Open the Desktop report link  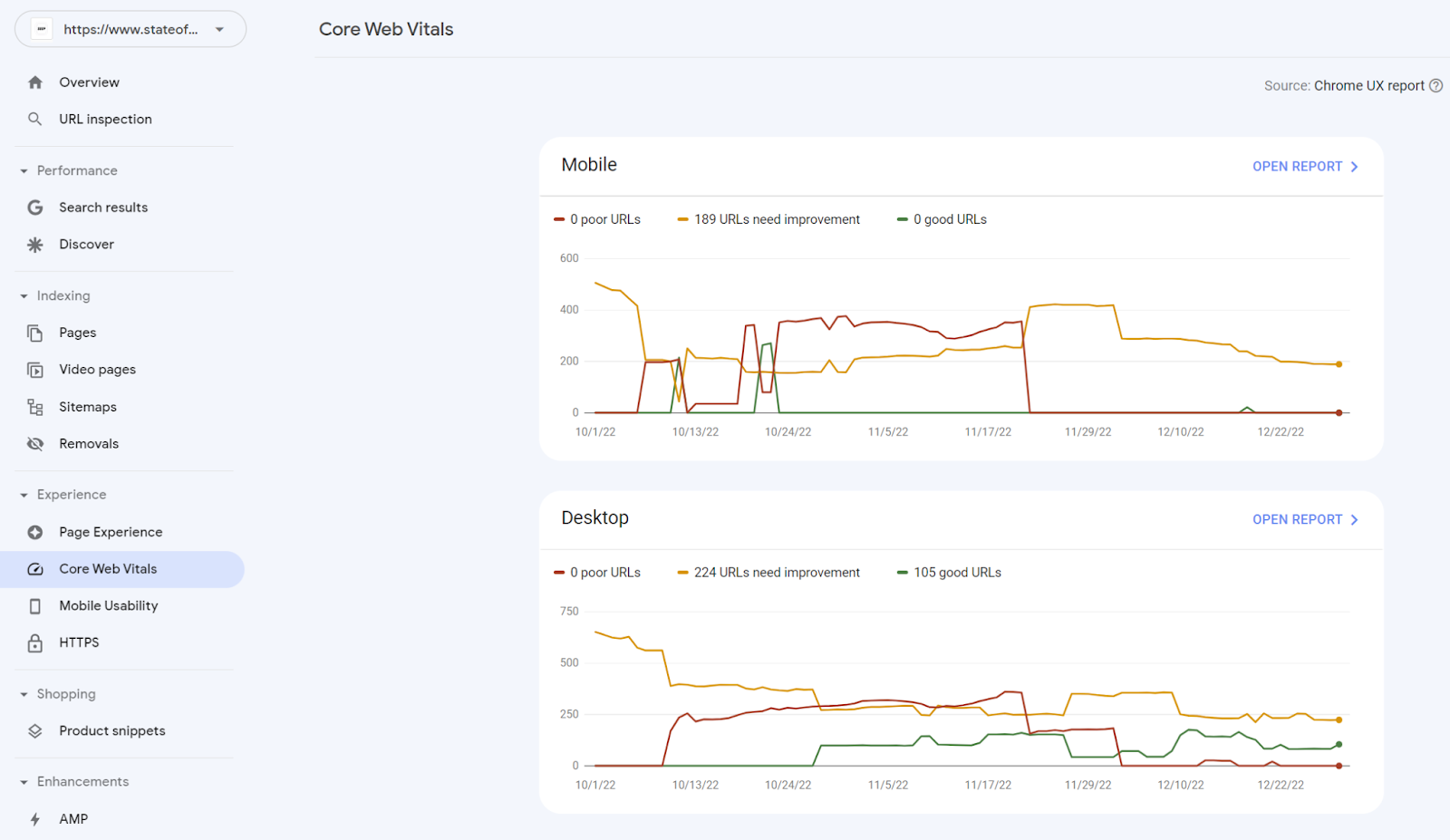point(1305,519)
